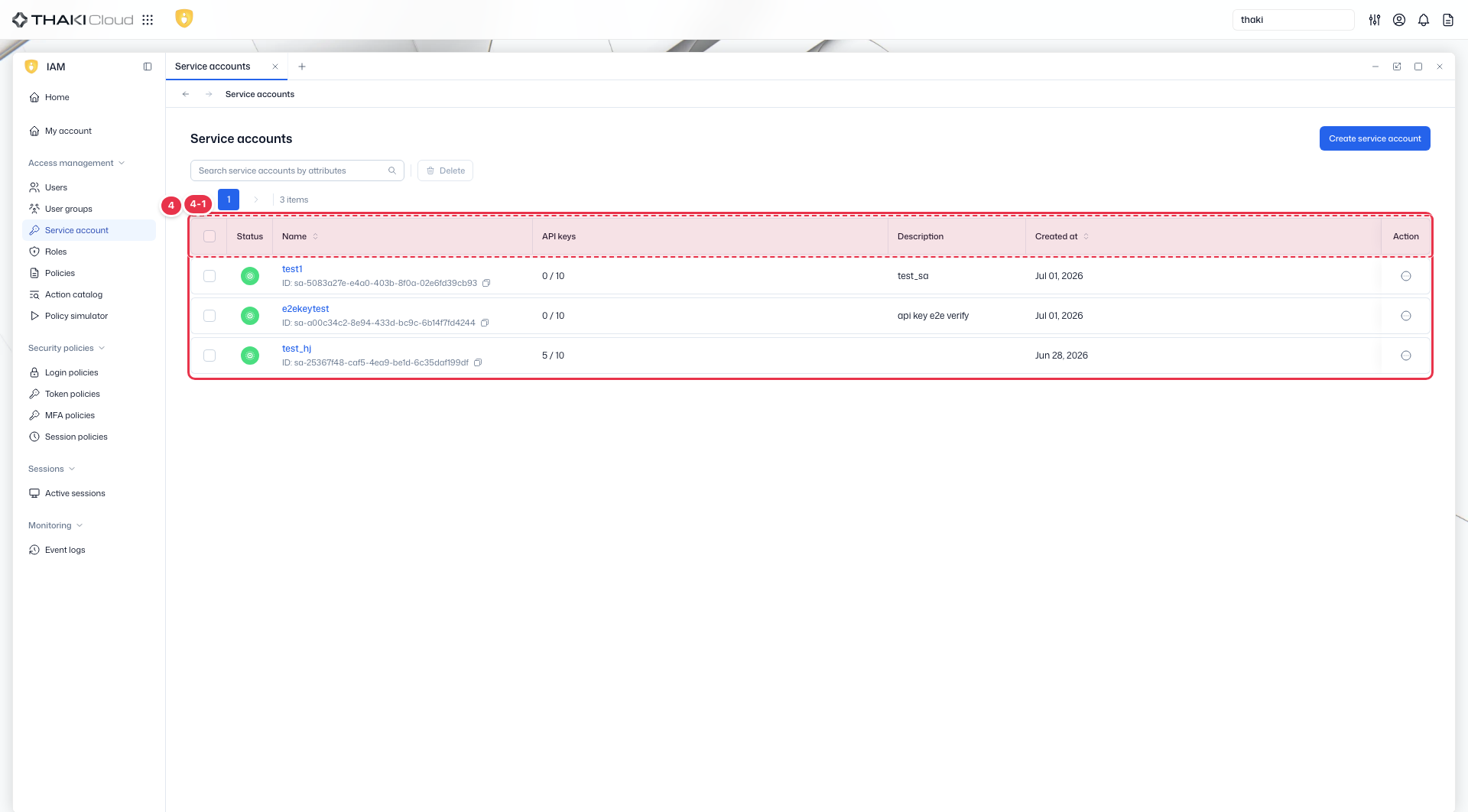Viewport: 1468px width, 812px height.
Task: Open the e2ekeytest service account link
Action: pos(305,309)
